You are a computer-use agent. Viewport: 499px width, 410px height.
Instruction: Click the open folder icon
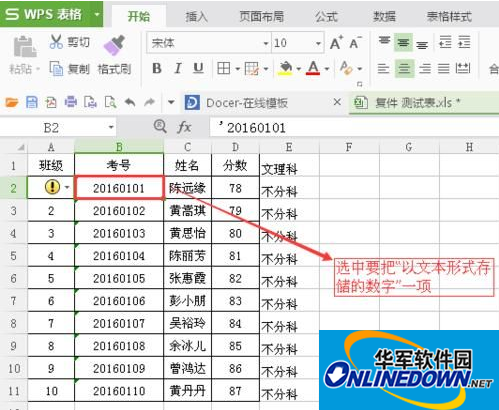pyautogui.click(x=12, y=102)
